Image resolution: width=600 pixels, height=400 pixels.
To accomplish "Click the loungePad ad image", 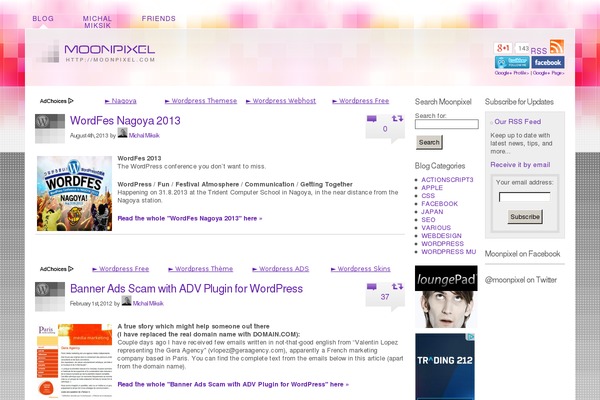I will [446, 297].
